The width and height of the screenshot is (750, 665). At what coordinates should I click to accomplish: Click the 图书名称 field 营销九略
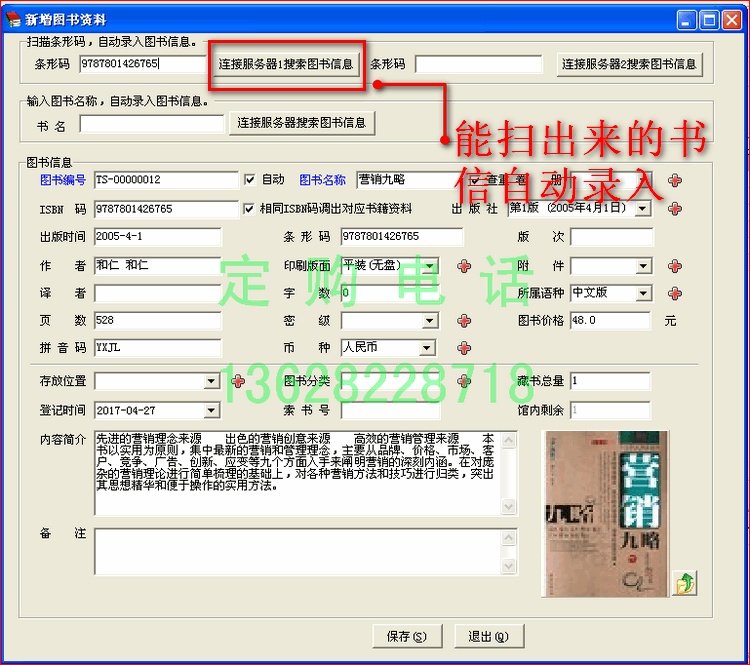coord(411,180)
